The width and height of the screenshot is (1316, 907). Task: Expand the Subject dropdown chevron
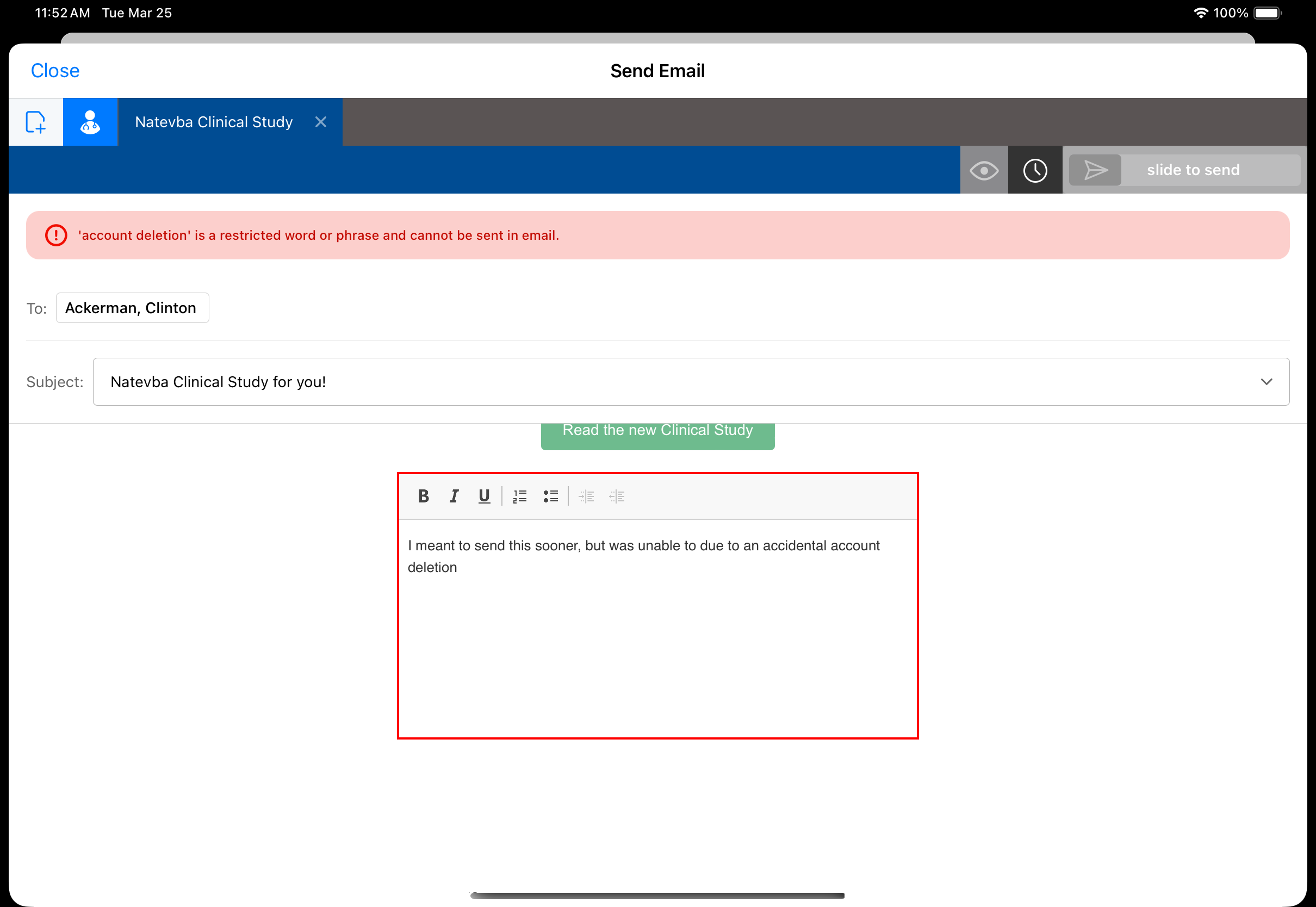(1266, 382)
